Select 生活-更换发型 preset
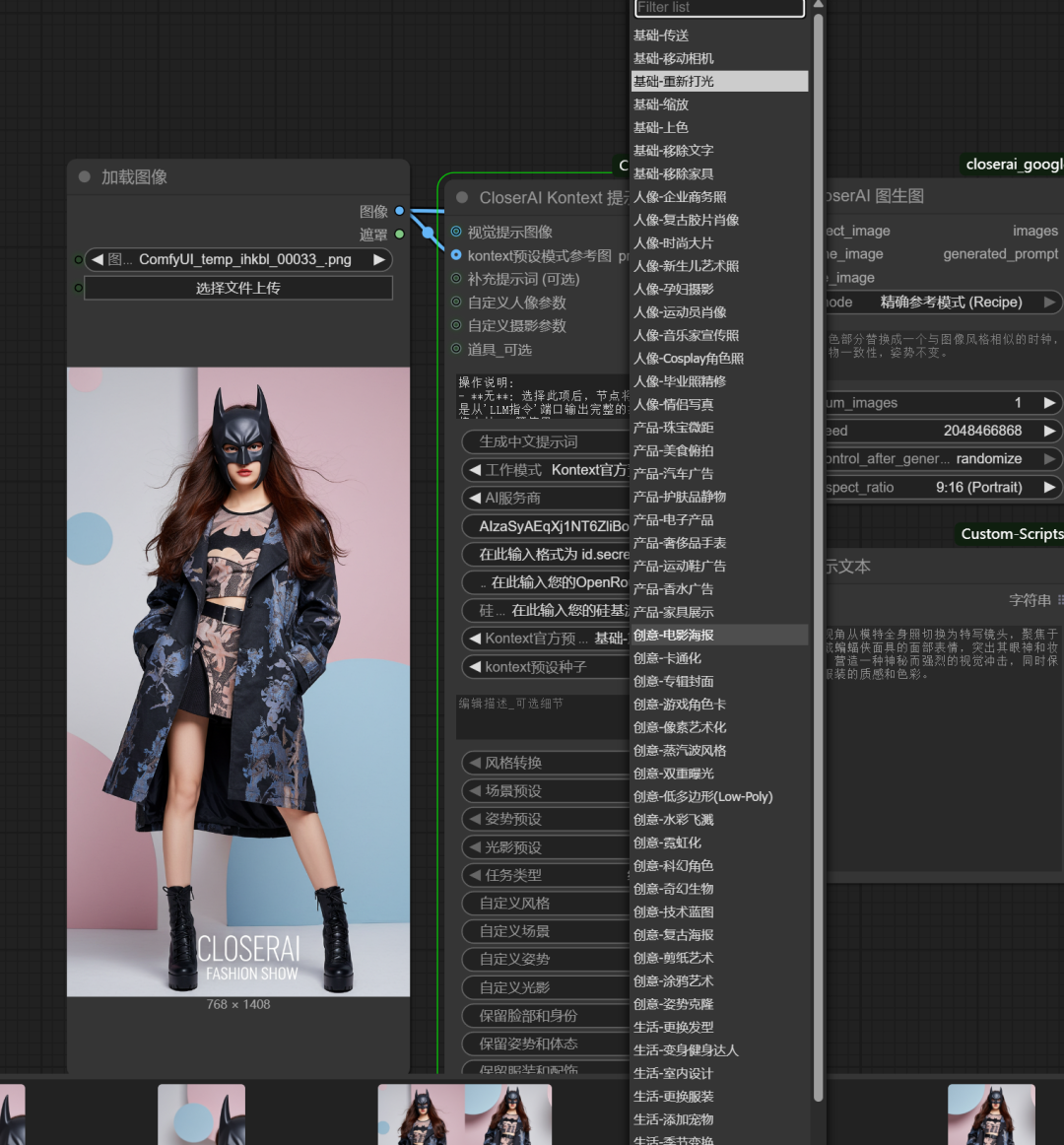Screen dimensions: 1064x1145 point(719,1027)
